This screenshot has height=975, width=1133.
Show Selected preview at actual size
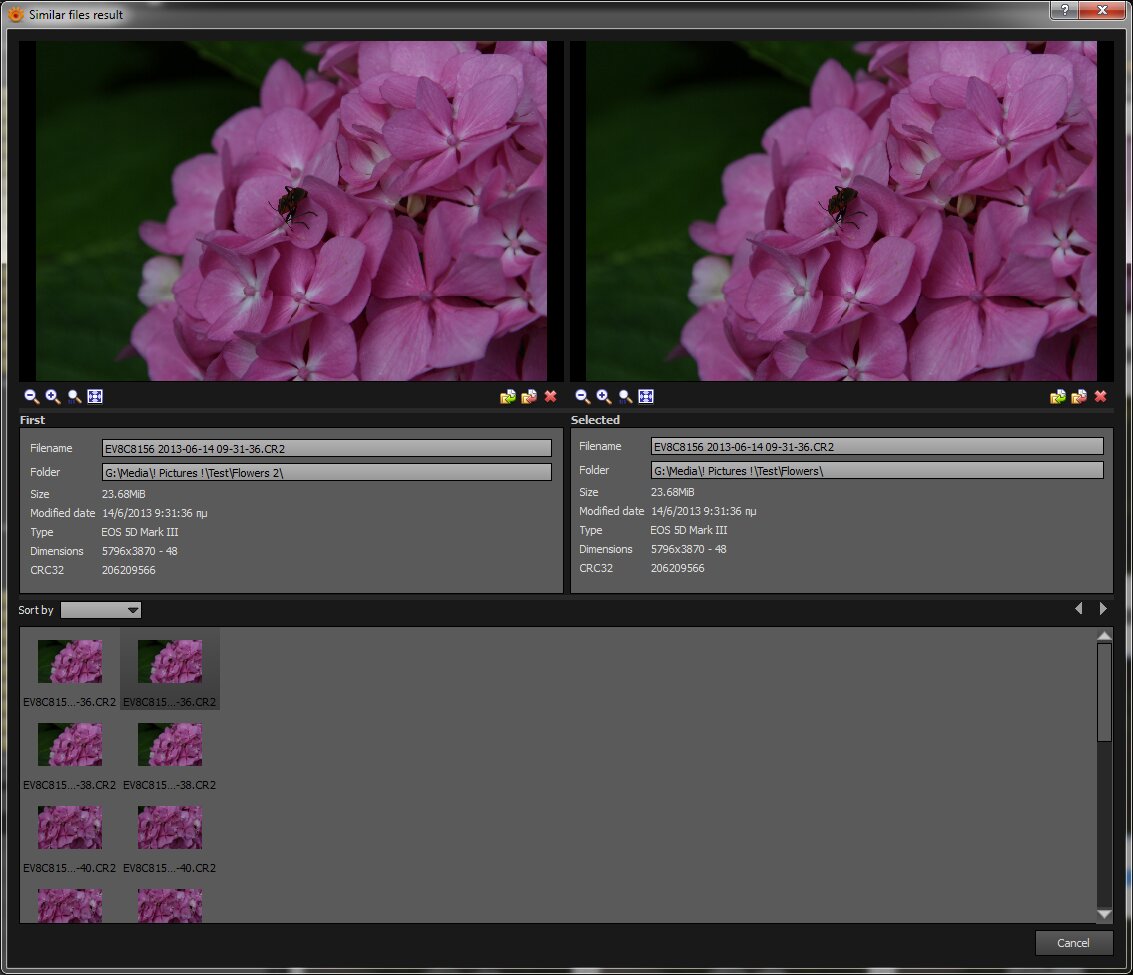625,396
